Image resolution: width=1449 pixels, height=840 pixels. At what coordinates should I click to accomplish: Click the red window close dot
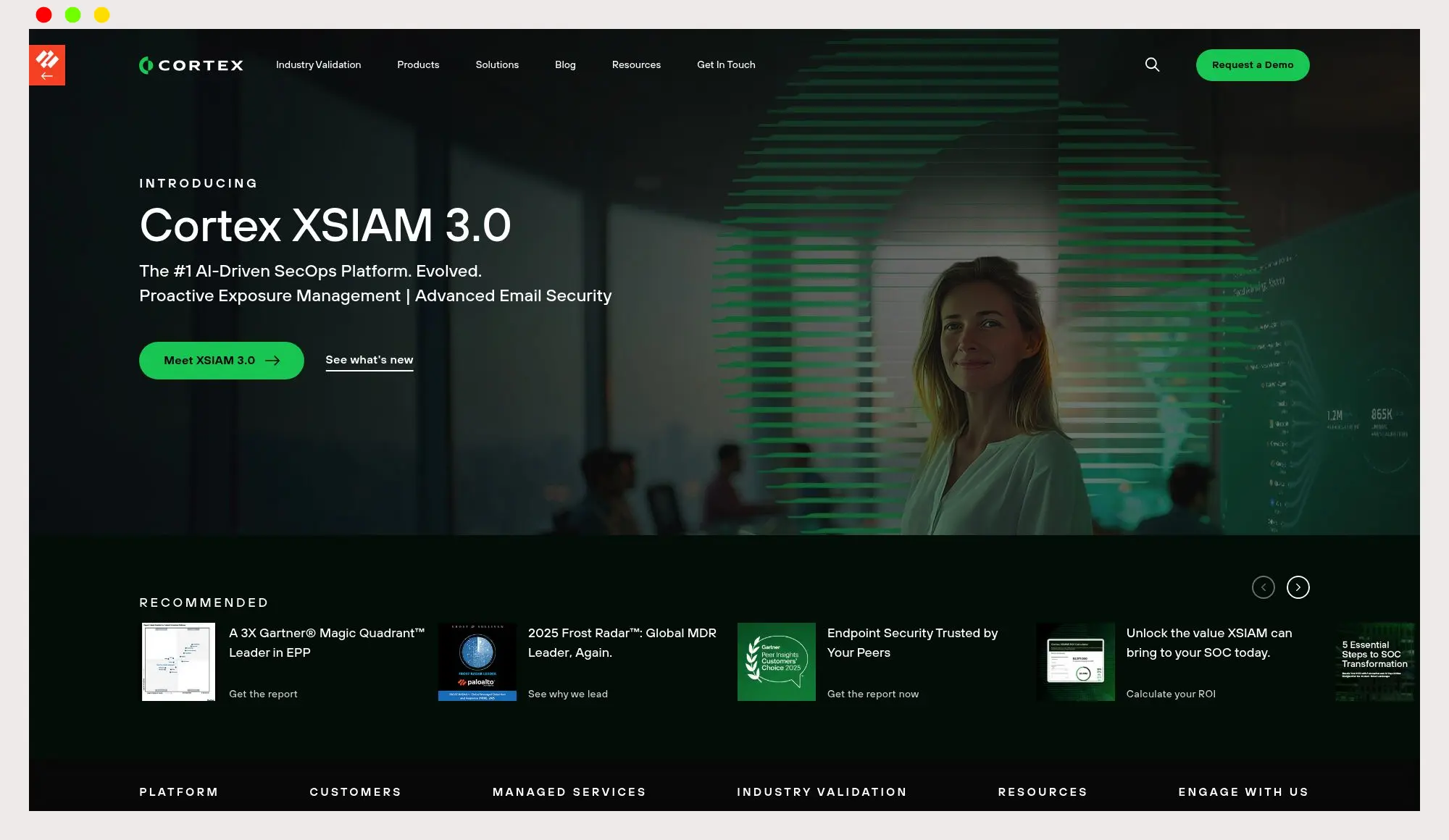point(43,14)
